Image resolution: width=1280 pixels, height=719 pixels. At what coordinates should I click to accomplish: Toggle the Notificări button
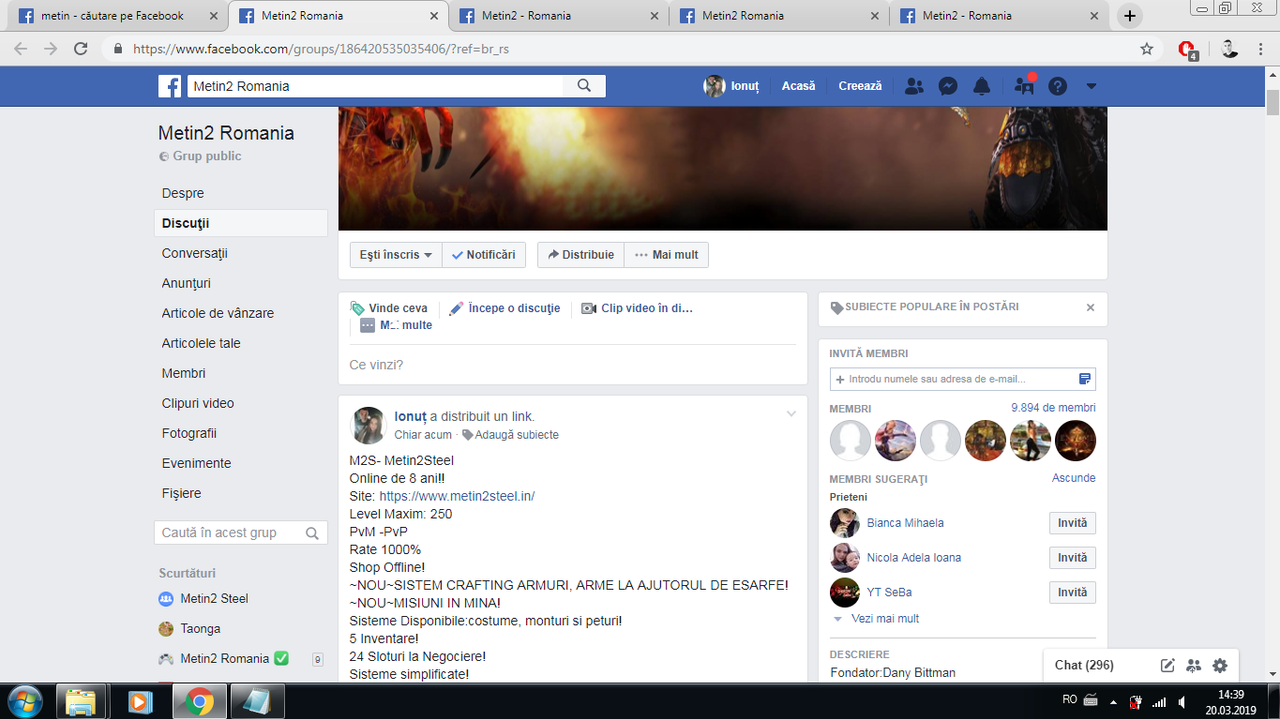(x=484, y=255)
